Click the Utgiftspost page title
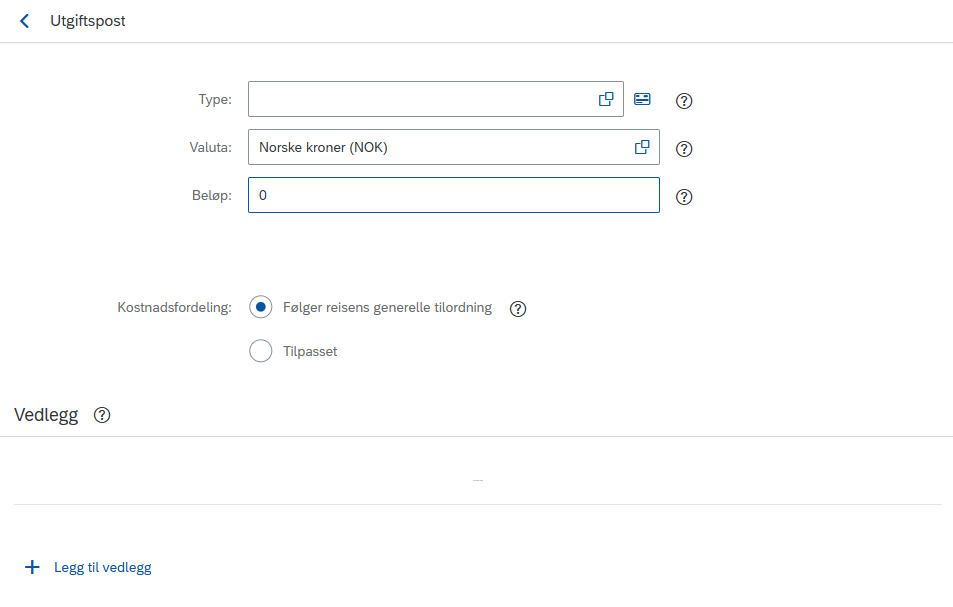953x607 pixels. click(88, 21)
